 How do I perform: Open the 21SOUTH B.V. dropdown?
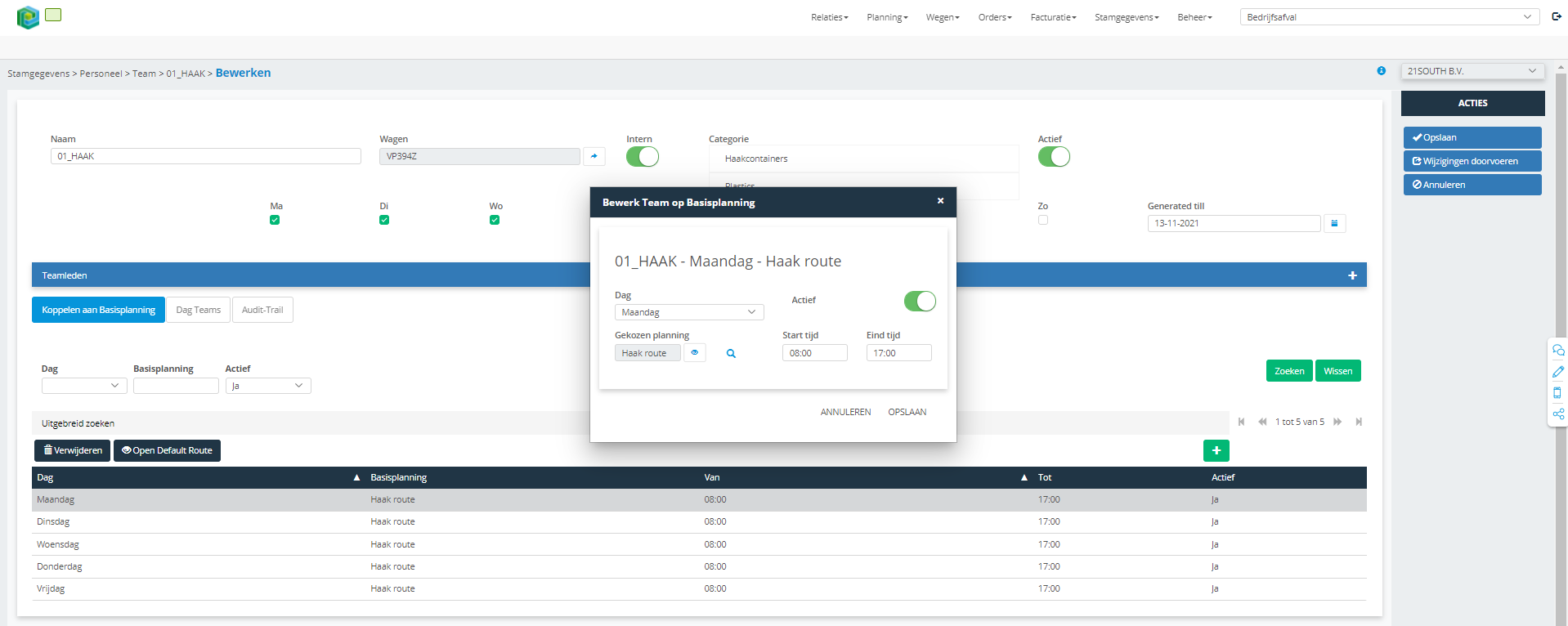click(x=1472, y=71)
